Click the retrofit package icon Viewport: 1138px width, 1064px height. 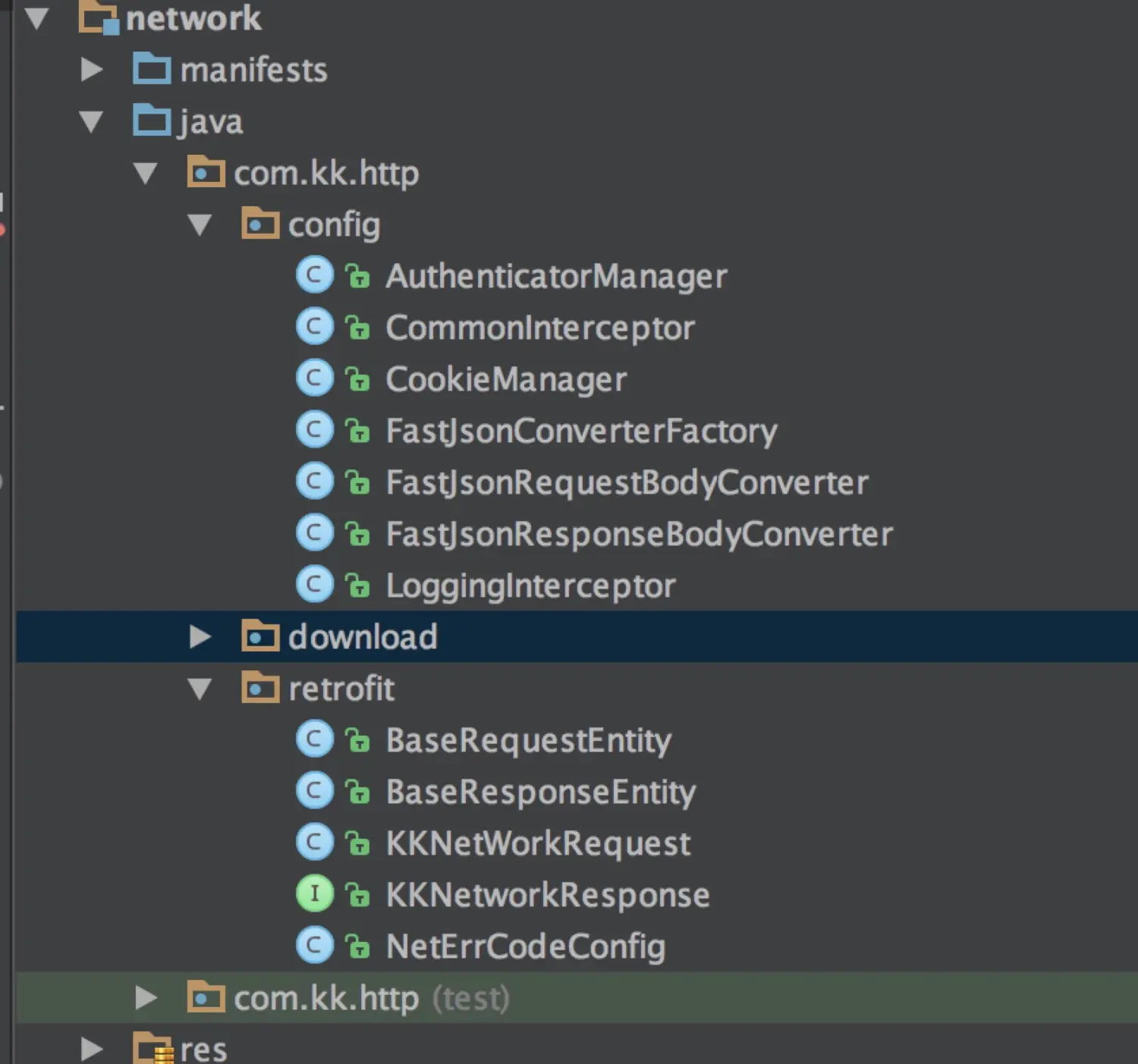pos(260,688)
